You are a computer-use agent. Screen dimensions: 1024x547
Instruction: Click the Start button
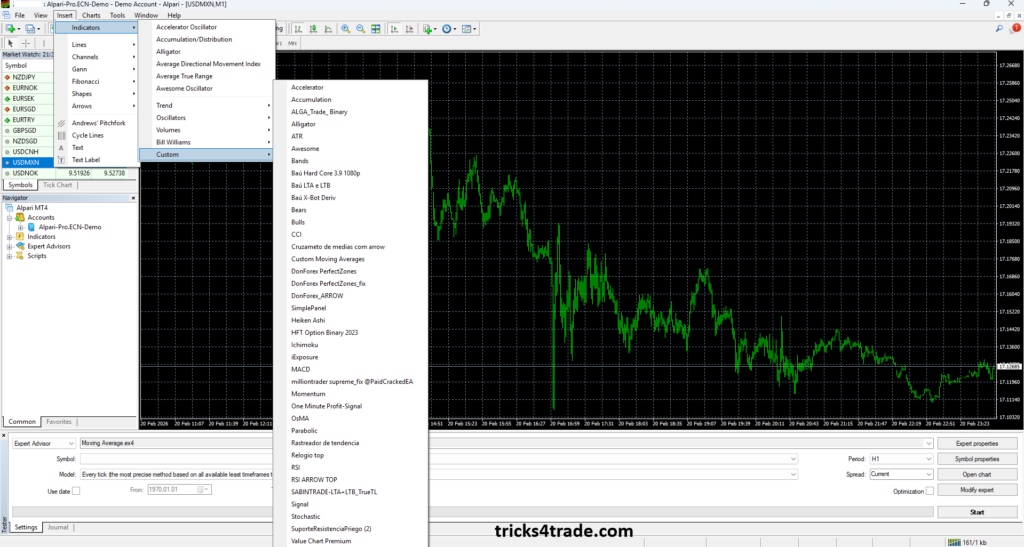coord(977,512)
